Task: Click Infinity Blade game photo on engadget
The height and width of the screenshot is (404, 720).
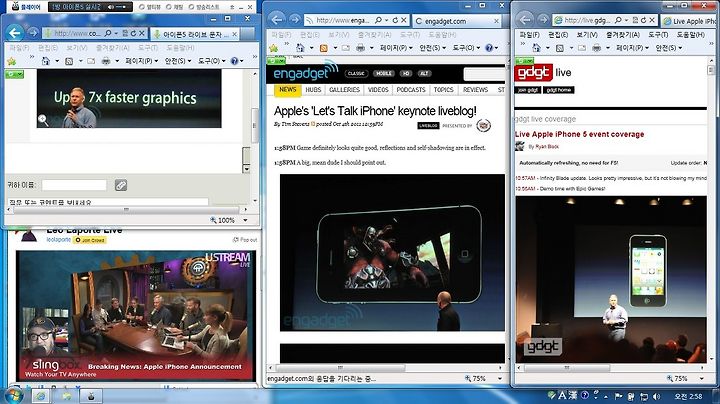Action: click(392, 252)
